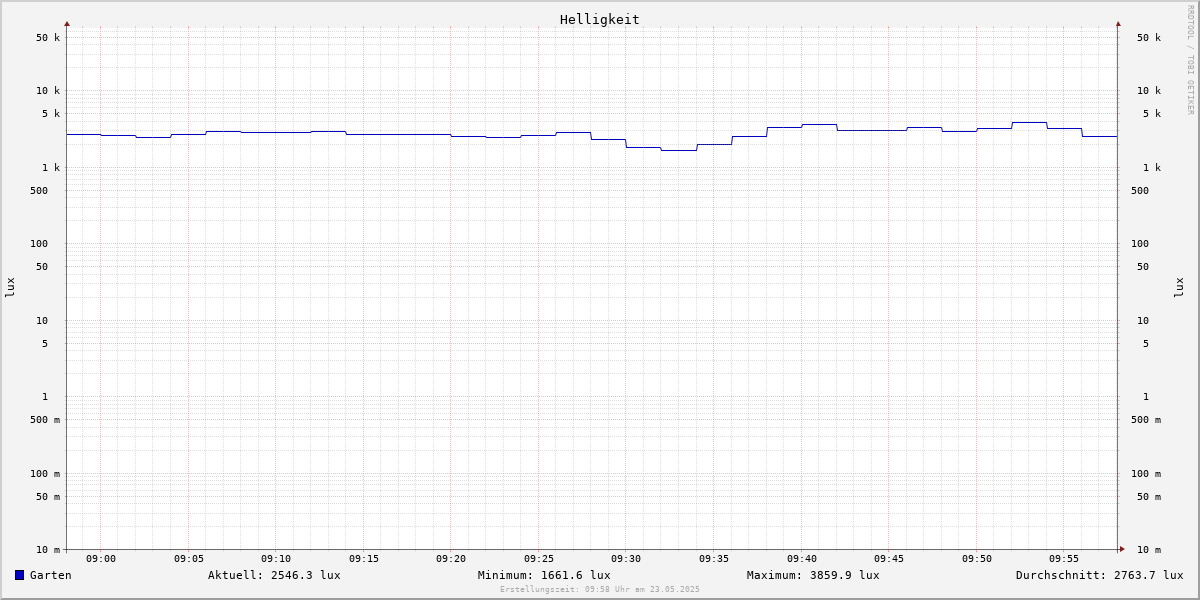1200x600 pixels.
Task: Click the Helligkeit chart title
Action: pyautogui.click(x=600, y=19)
